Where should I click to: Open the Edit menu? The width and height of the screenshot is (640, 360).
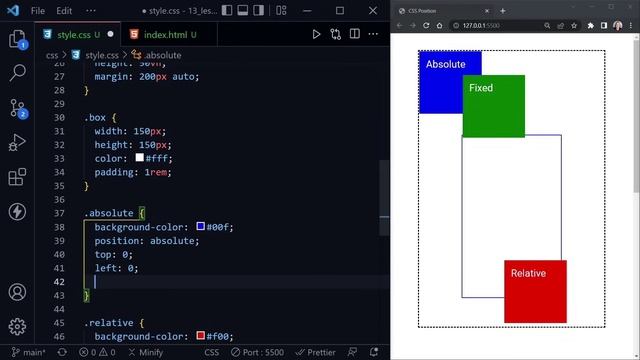[64, 11]
